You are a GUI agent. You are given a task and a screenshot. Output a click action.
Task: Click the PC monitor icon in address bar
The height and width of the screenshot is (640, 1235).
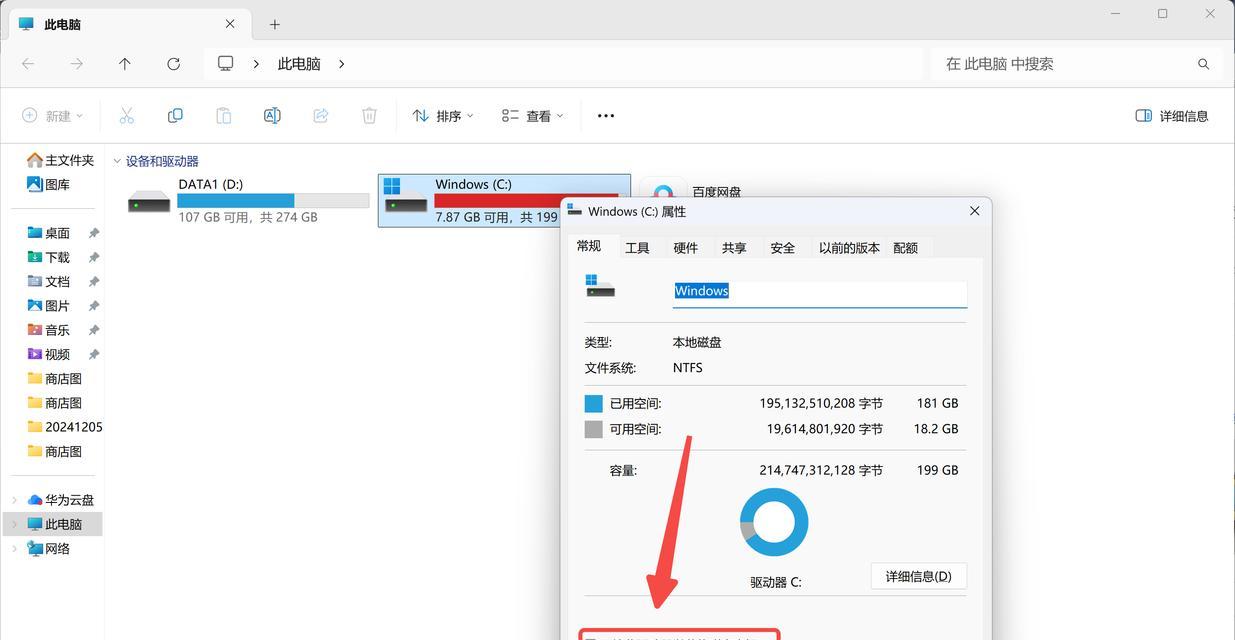click(x=226, y=63)
